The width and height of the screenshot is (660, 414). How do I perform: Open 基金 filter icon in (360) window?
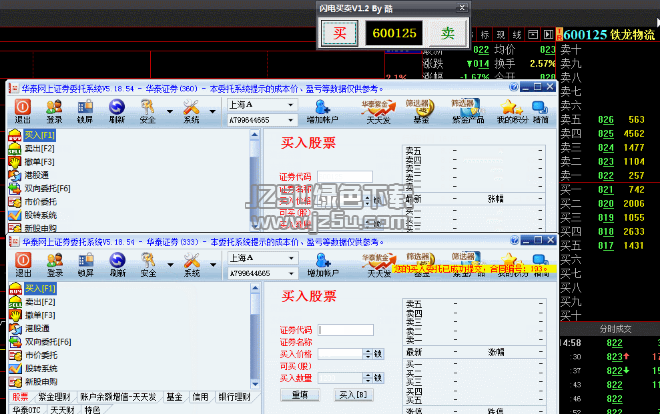(x=420, y=111)
